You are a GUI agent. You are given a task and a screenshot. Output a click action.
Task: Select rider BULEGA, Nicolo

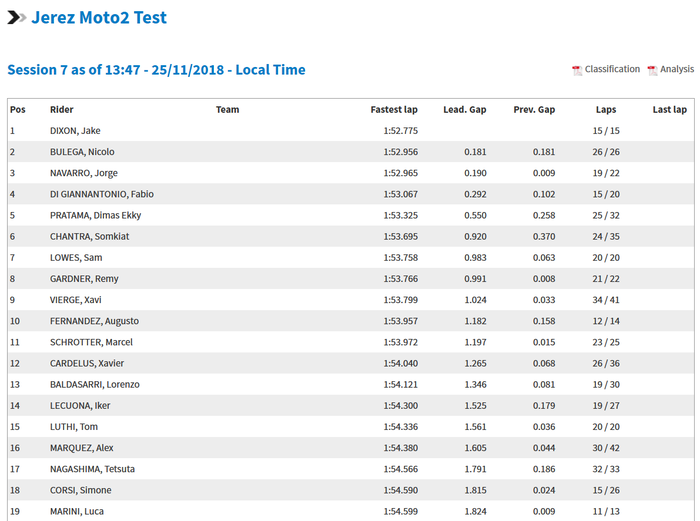pos(82,152)
